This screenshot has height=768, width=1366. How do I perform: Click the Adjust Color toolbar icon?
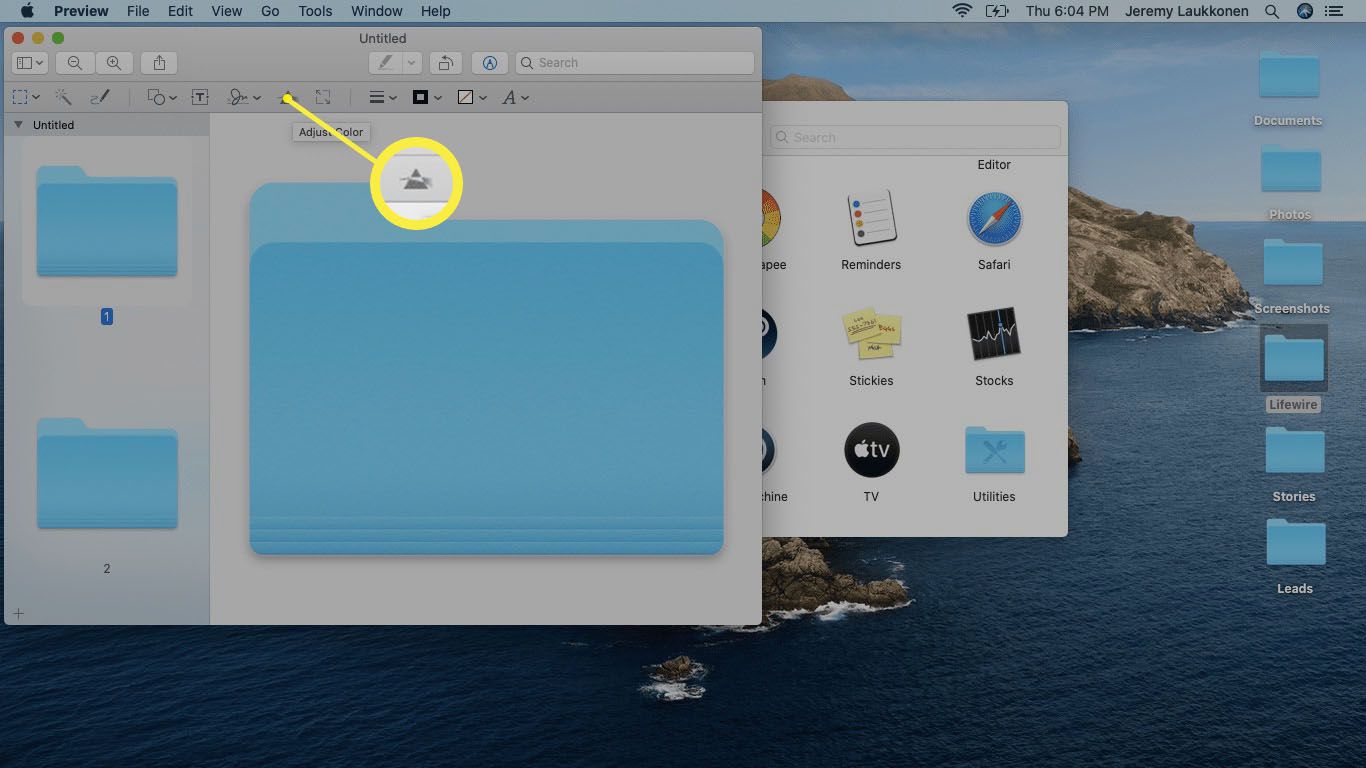click(288, 98)
